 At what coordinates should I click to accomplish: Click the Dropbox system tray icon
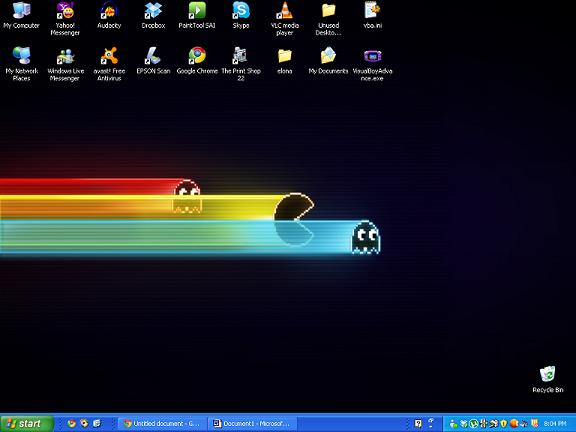click(x=464, y=424)
